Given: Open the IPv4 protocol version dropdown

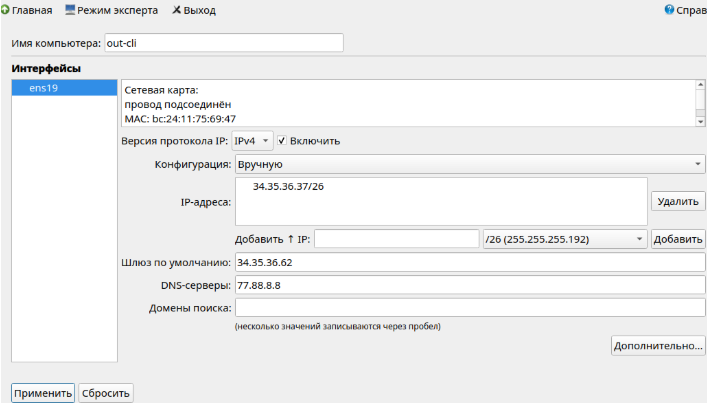Looking at the screenshot, I should click(252, 141).
